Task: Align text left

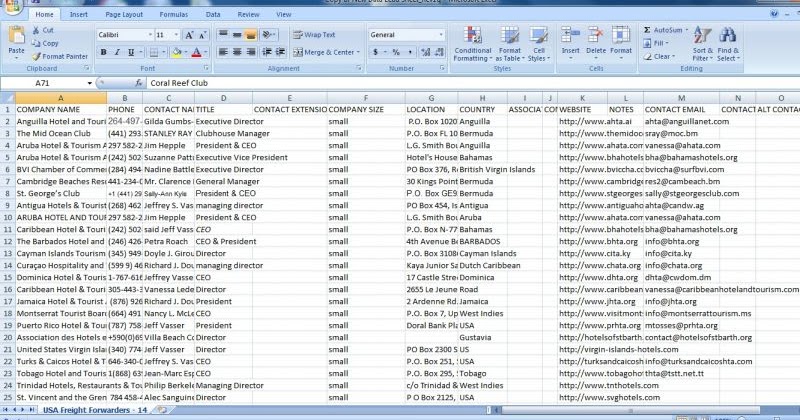Action: tap(223, 52)
